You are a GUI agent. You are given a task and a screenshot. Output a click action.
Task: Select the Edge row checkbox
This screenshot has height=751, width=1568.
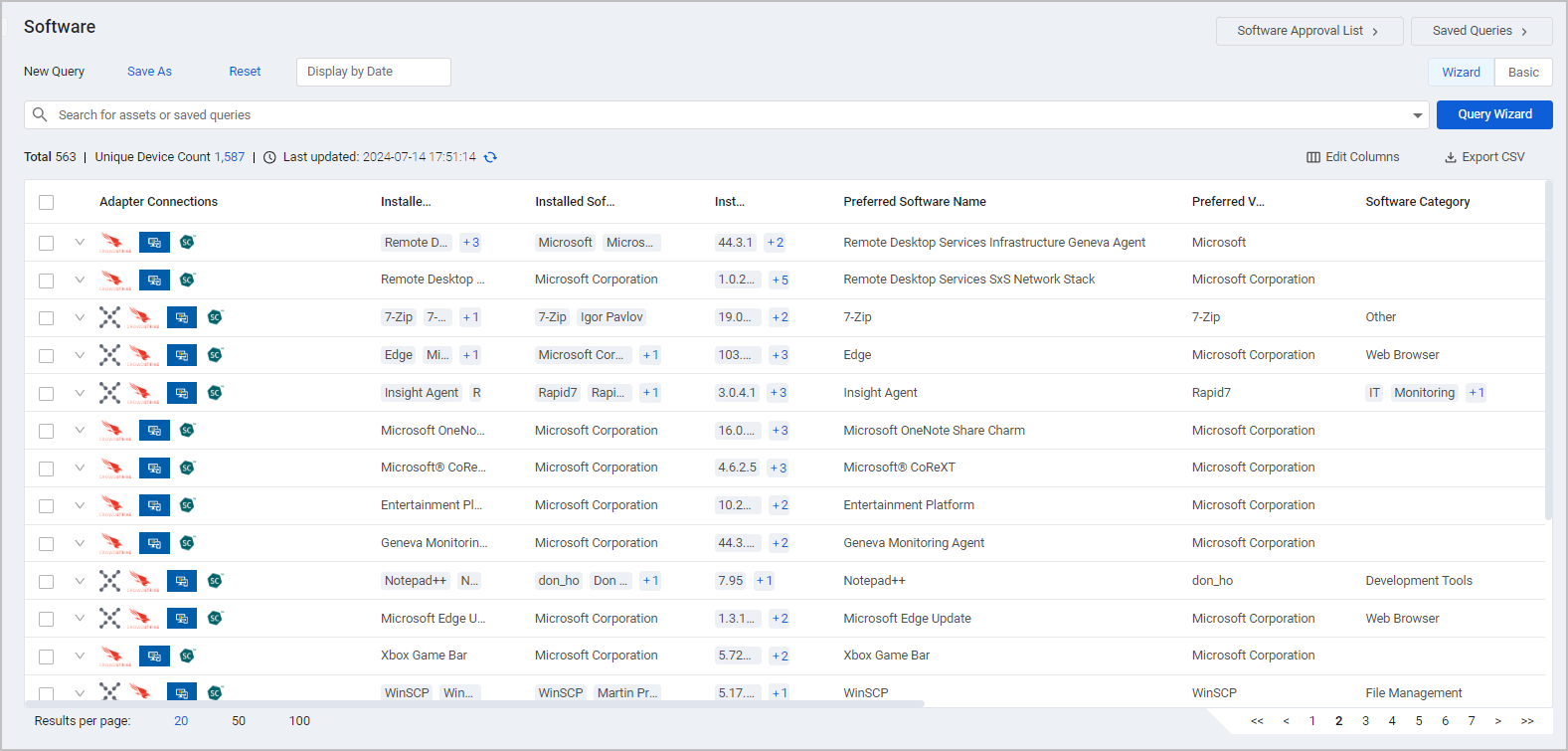46,356
